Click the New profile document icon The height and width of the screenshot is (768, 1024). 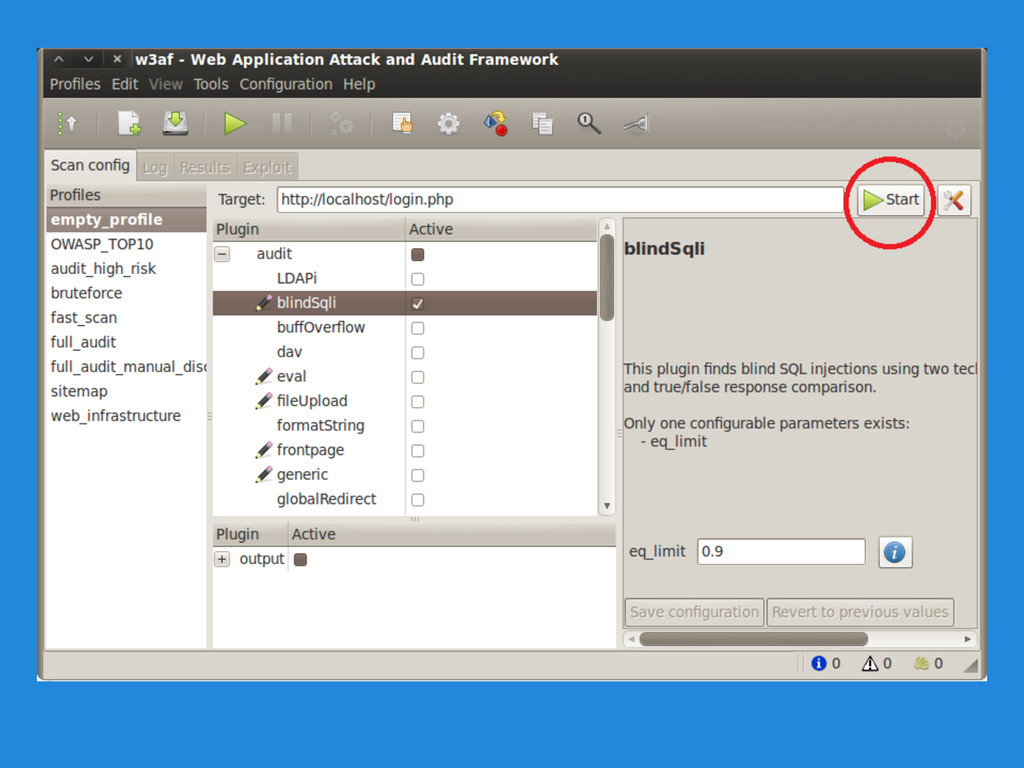[x=129, y=123]
